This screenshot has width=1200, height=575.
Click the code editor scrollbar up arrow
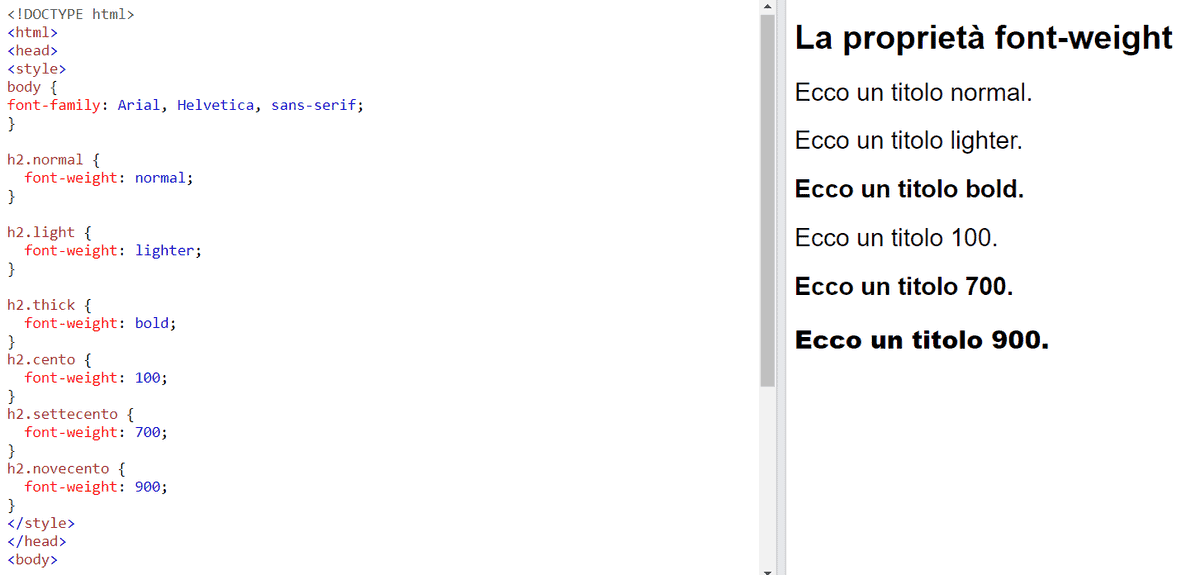(767, 6)
